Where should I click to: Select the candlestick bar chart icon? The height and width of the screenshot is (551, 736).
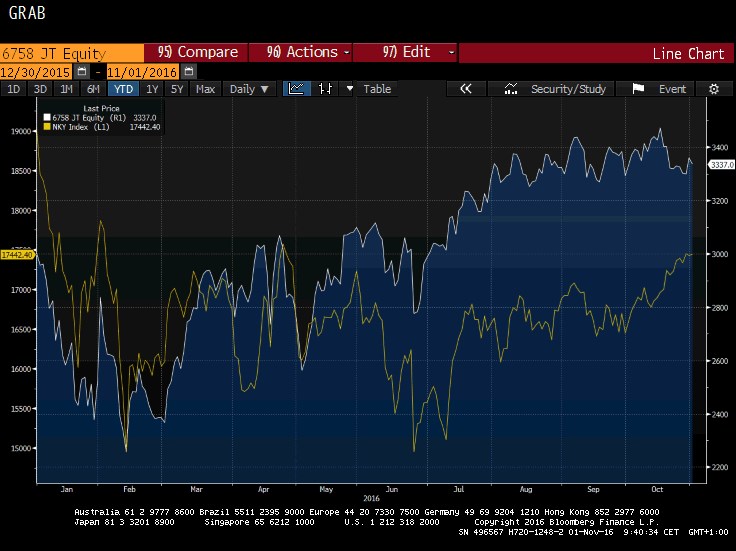(x=325, y=89)
